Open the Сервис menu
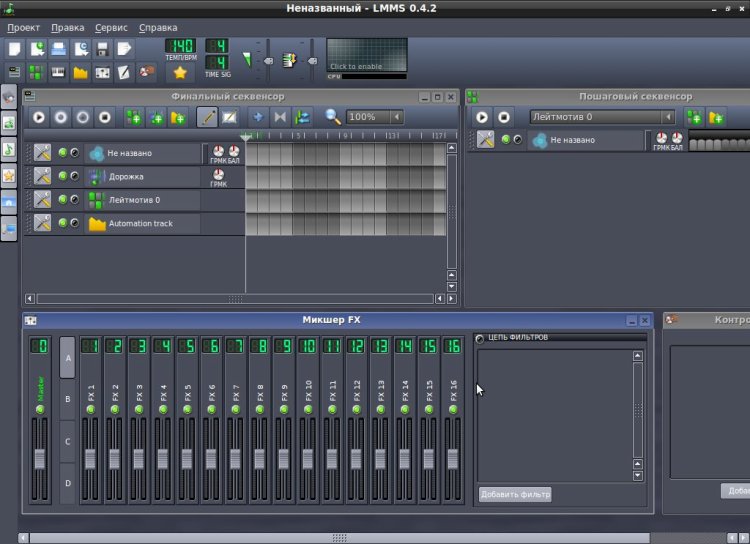 pos(111,28)
